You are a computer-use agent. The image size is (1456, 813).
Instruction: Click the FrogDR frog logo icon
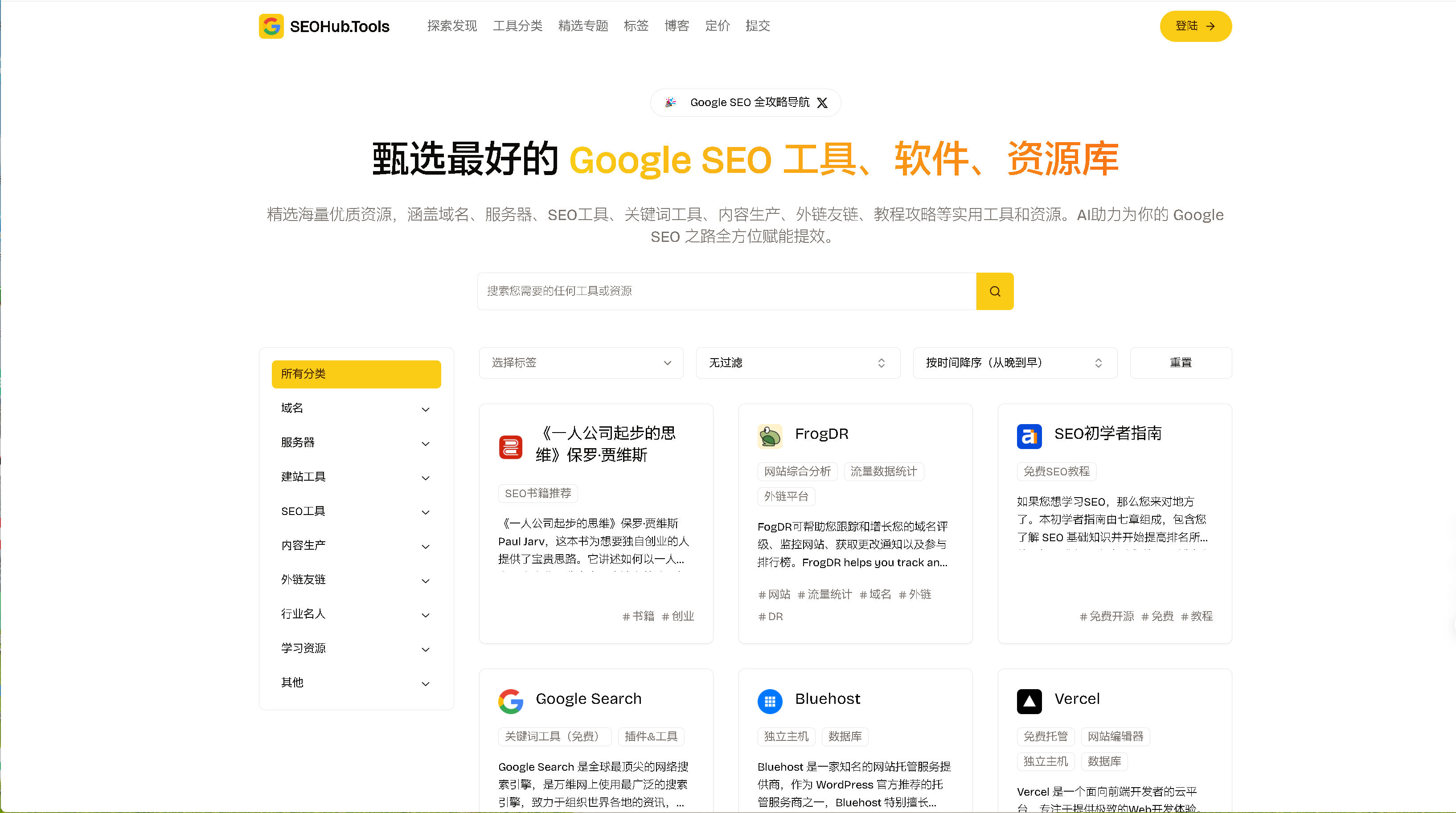pos(770,436)
